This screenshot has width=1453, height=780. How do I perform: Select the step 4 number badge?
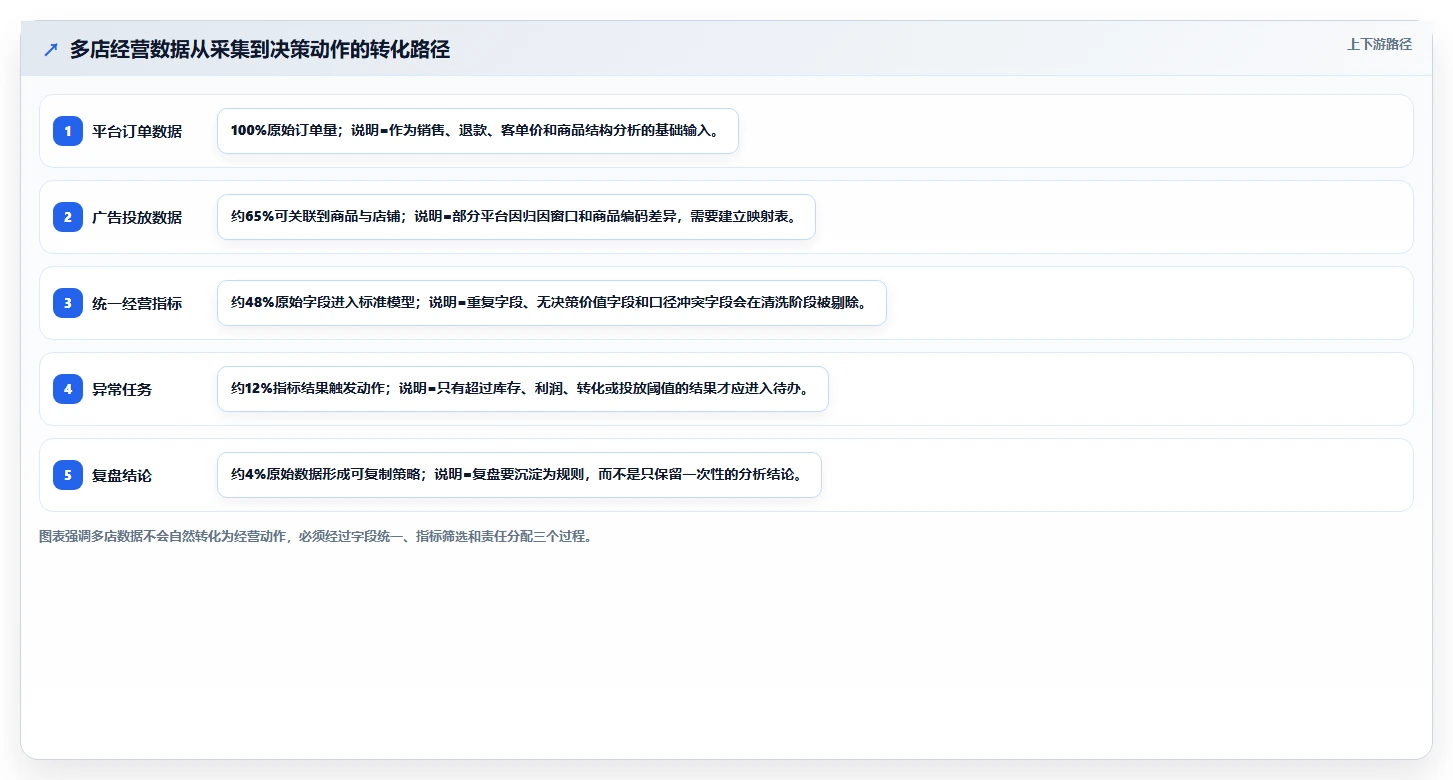(x=68, y=388)
